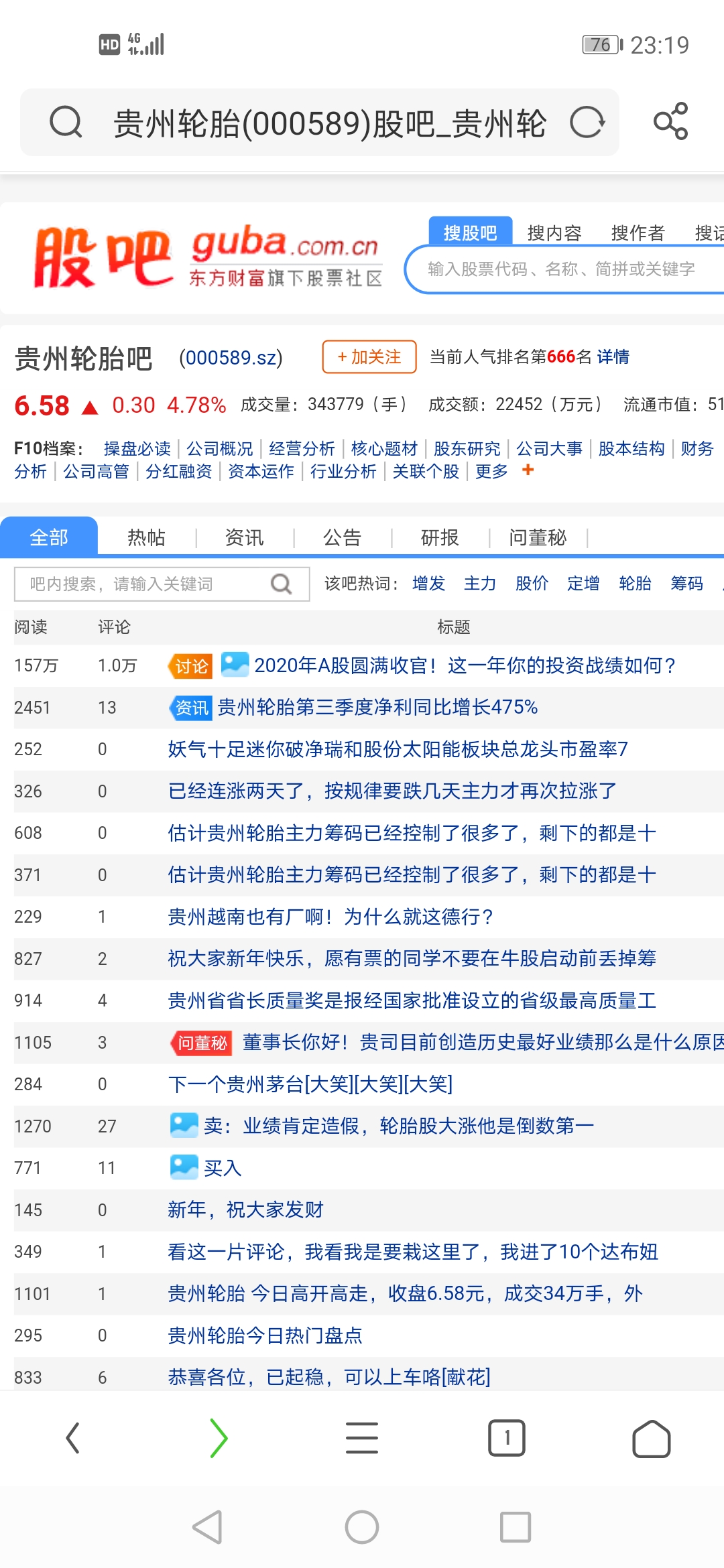This screenshot has height=1568, width=724.
Task: Click the orange plus after 更多
Action: tap(528, 470)
